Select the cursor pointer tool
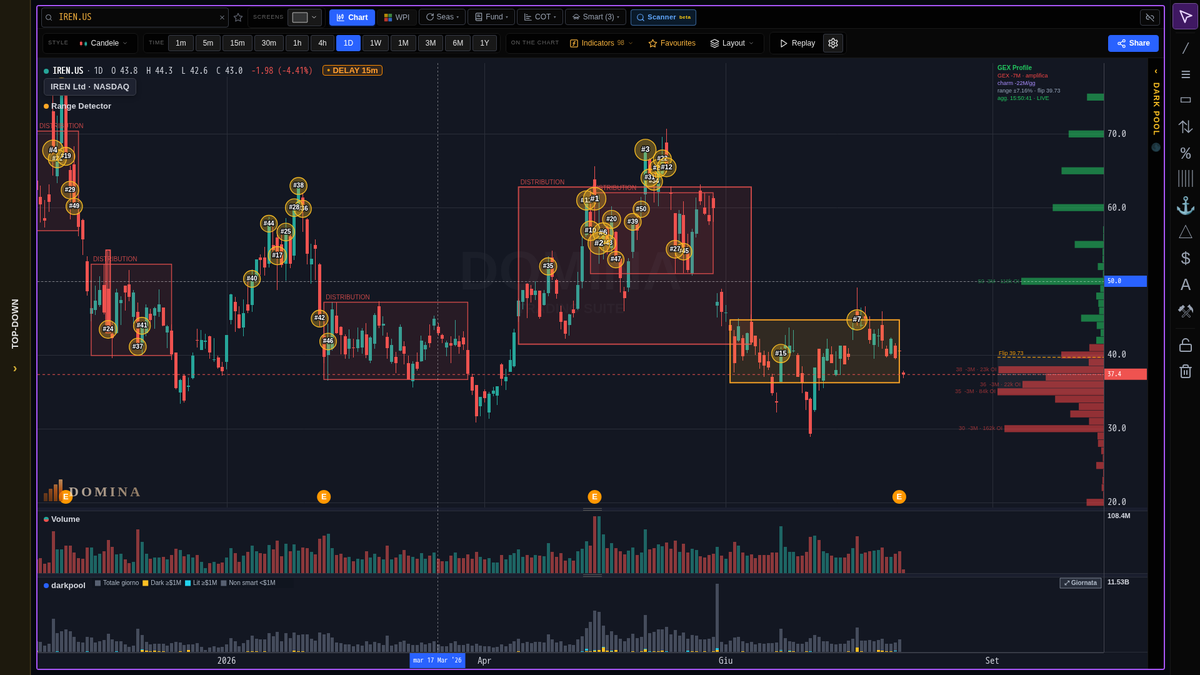The image size is (1200, 675). coord(1185,18)
